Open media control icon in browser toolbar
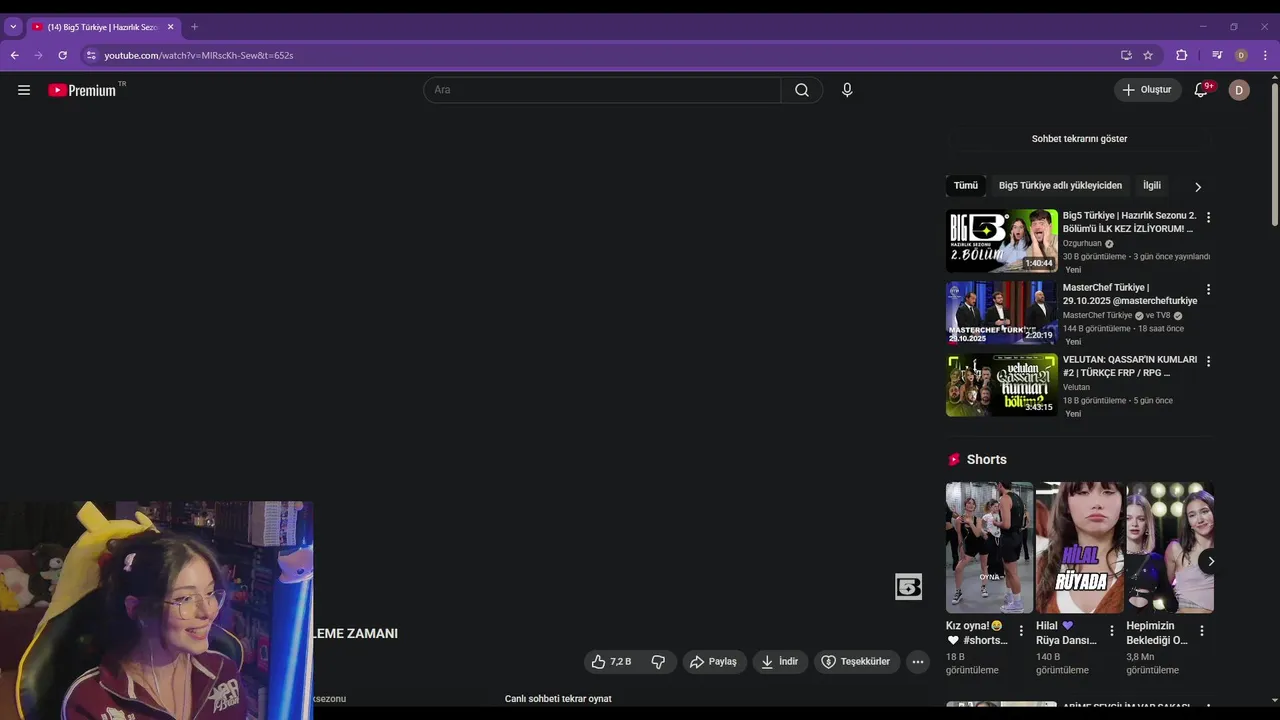The image size is (1280, 720). [1217, 55]
